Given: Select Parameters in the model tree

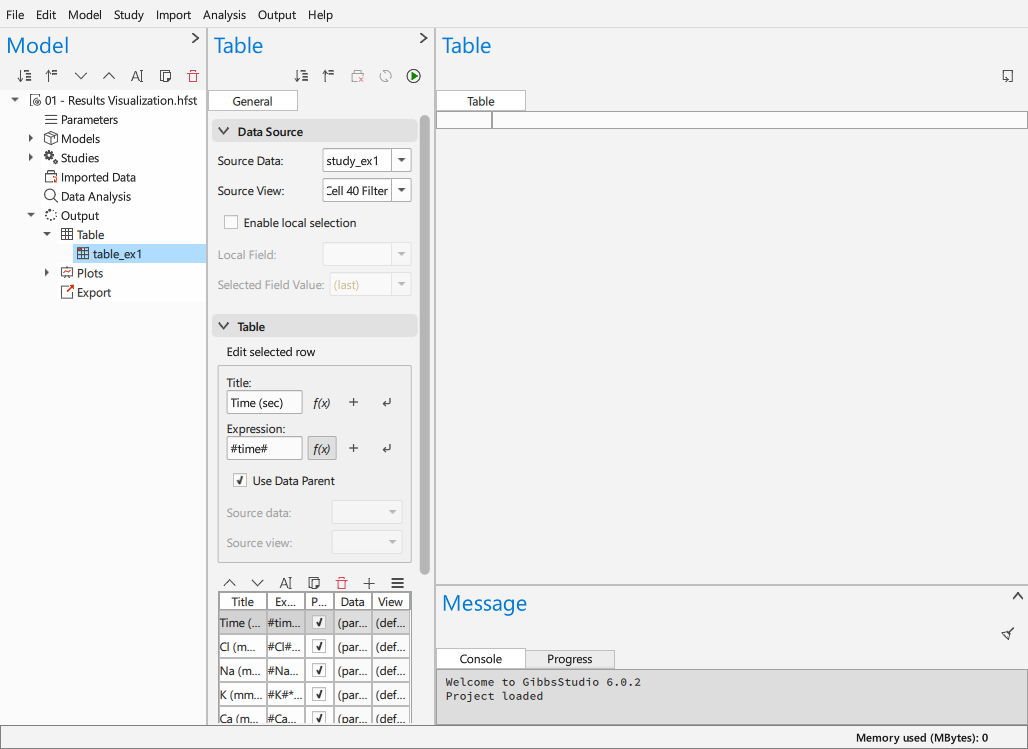Looking at the screenshot, I should pyautogui.click(x=89, y=119).
